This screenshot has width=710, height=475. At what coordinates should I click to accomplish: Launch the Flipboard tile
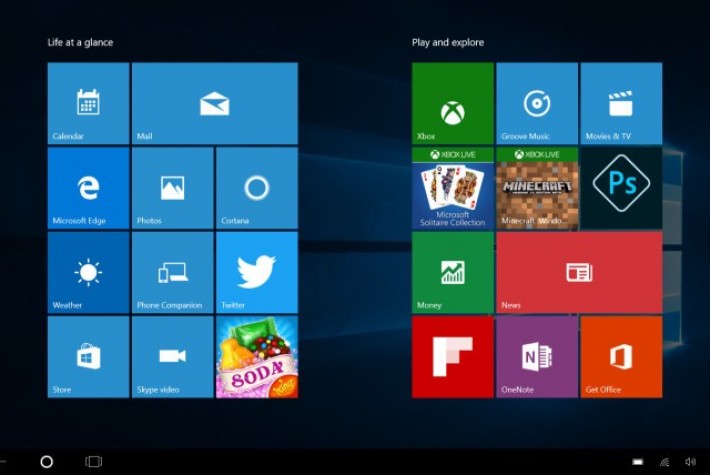point(453,357)
